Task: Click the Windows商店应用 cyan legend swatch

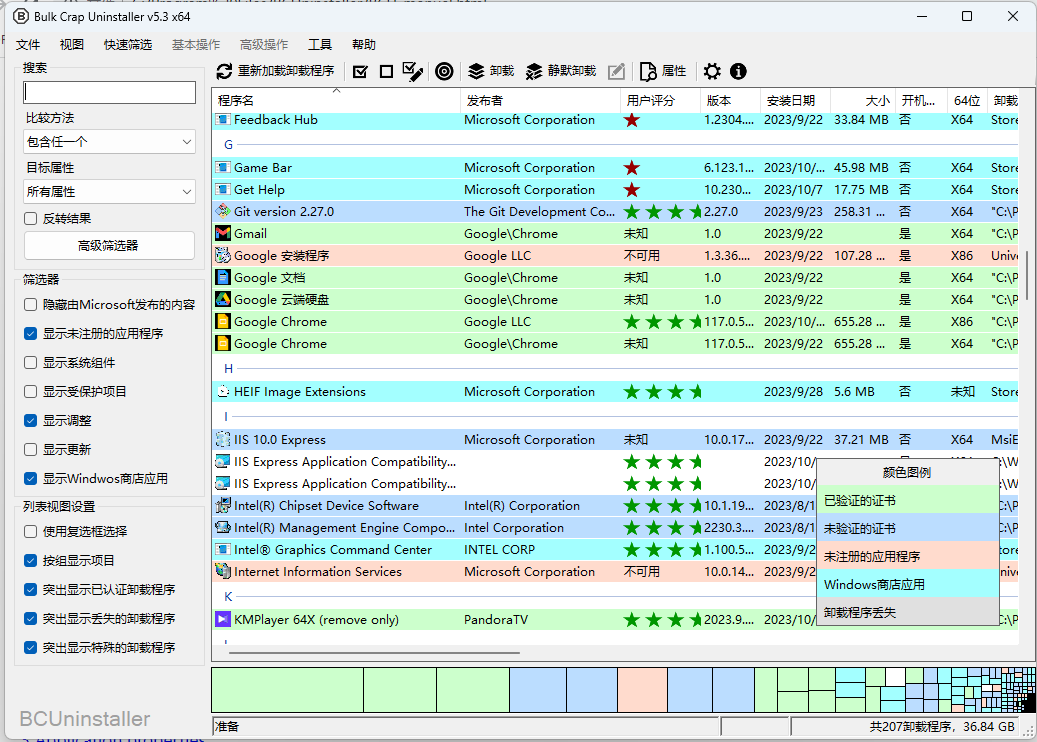Action: [907, 585]
